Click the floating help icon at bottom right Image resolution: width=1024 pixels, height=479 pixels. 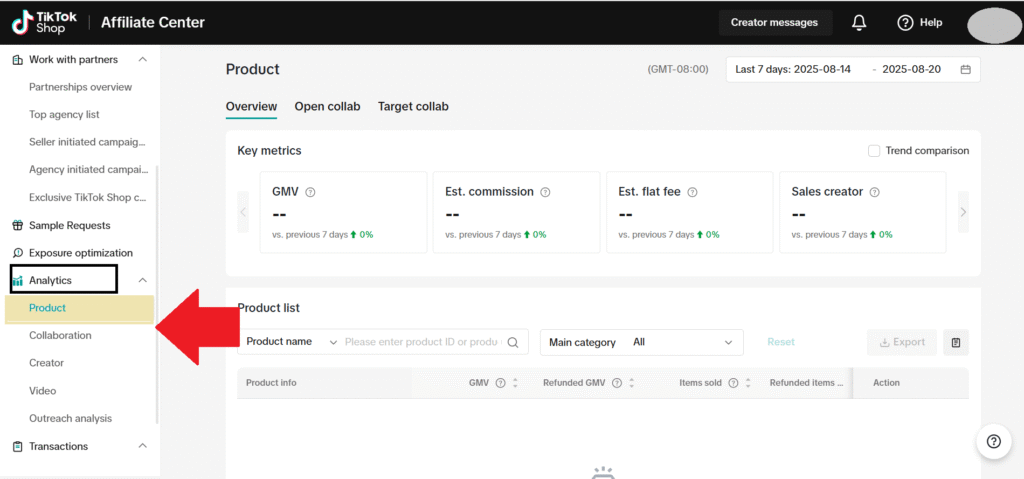(x=992, y=441)
